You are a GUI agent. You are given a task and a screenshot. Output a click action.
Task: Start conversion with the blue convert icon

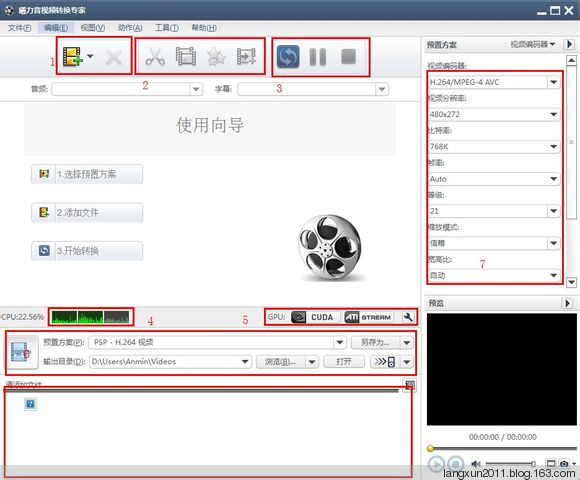(x=288, y=57)
